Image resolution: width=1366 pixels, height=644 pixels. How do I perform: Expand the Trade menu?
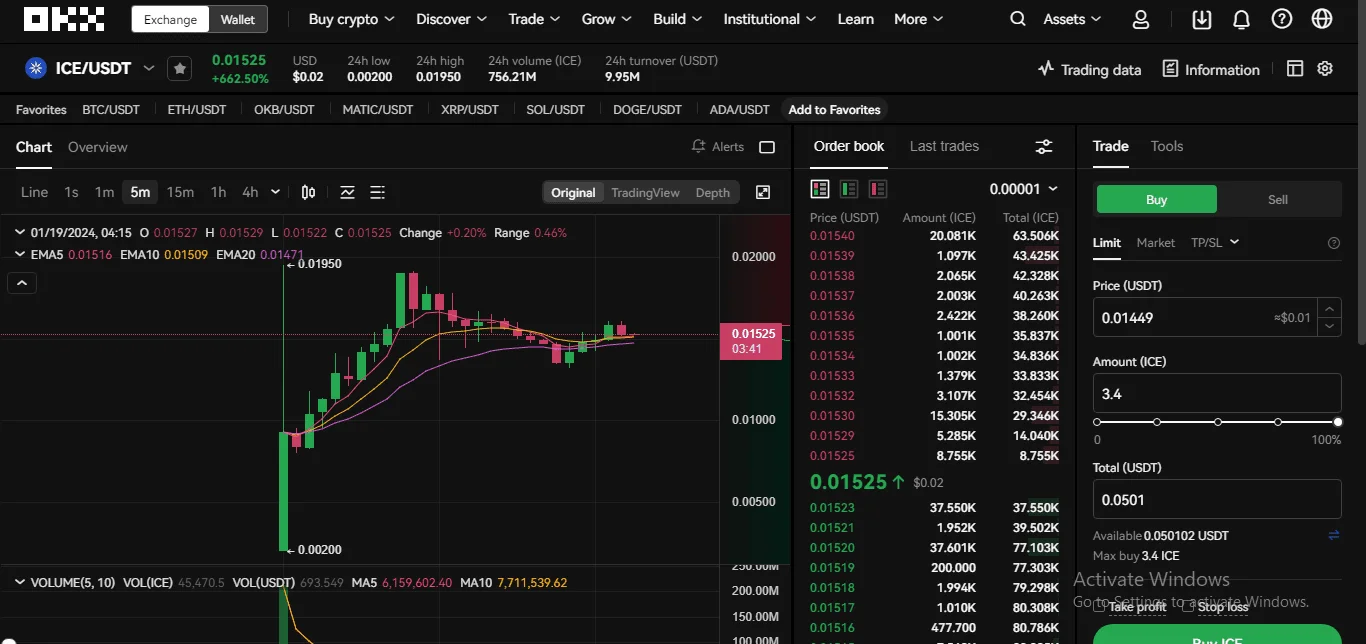point(534,19)
